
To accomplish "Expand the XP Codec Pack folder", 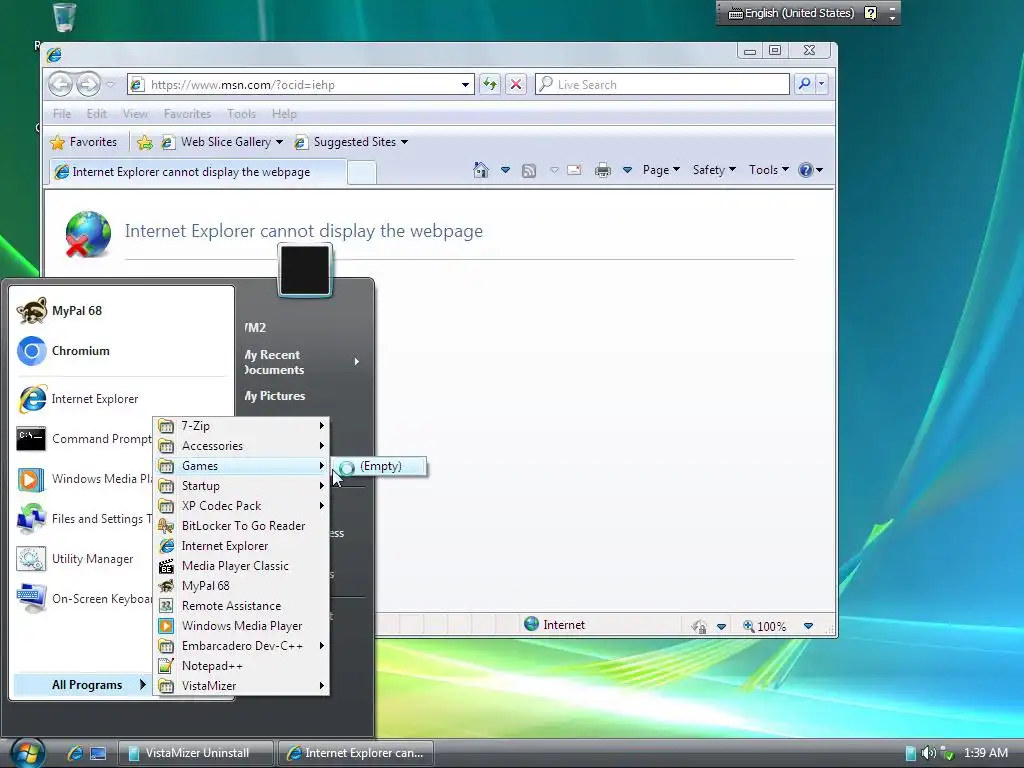I will pyautogui.click(x=241, y=505).
